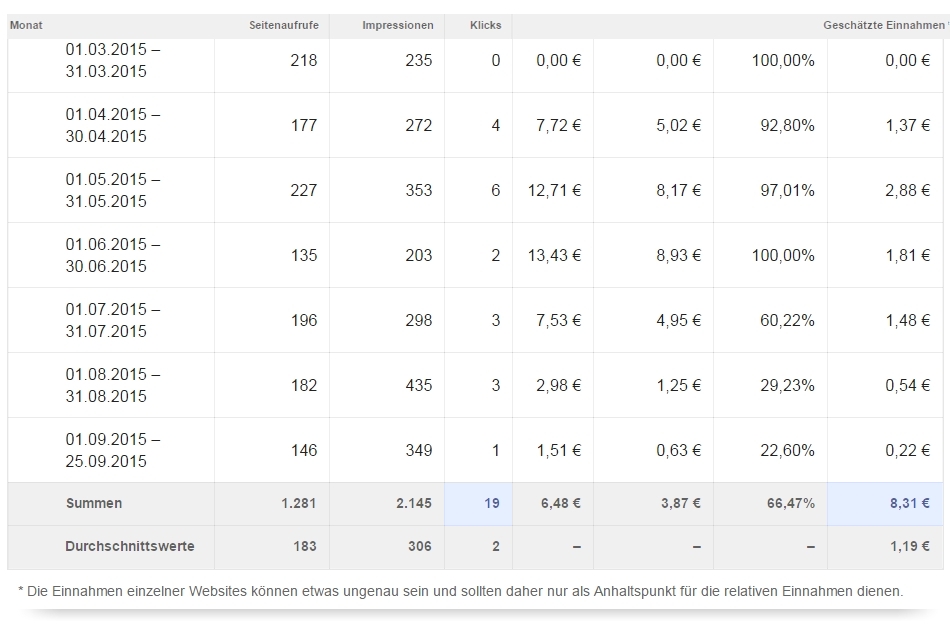Sort by the Monat column header

[x=26, y=25]
